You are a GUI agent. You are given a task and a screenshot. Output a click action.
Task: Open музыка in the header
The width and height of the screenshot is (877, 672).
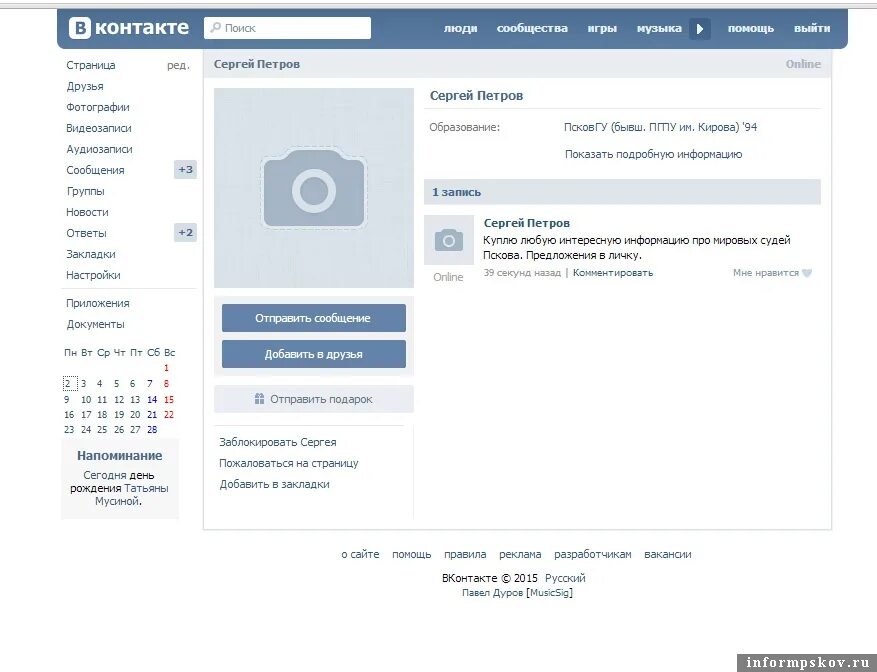click(659, 29)
